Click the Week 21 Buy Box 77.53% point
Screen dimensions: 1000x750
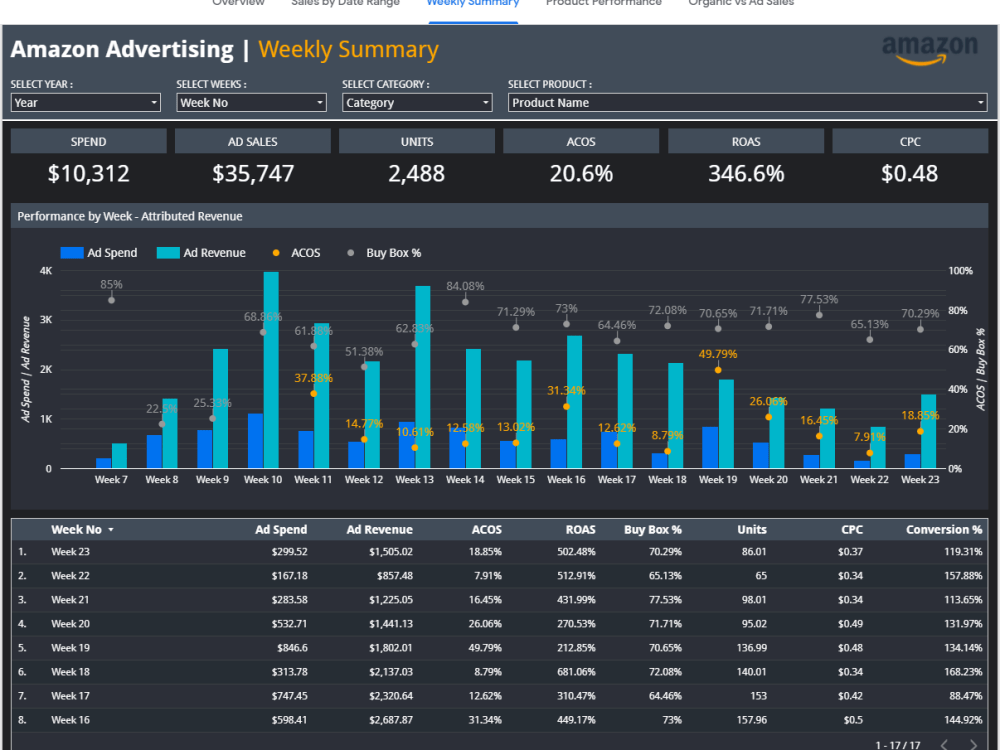click(x=819, y=314)
